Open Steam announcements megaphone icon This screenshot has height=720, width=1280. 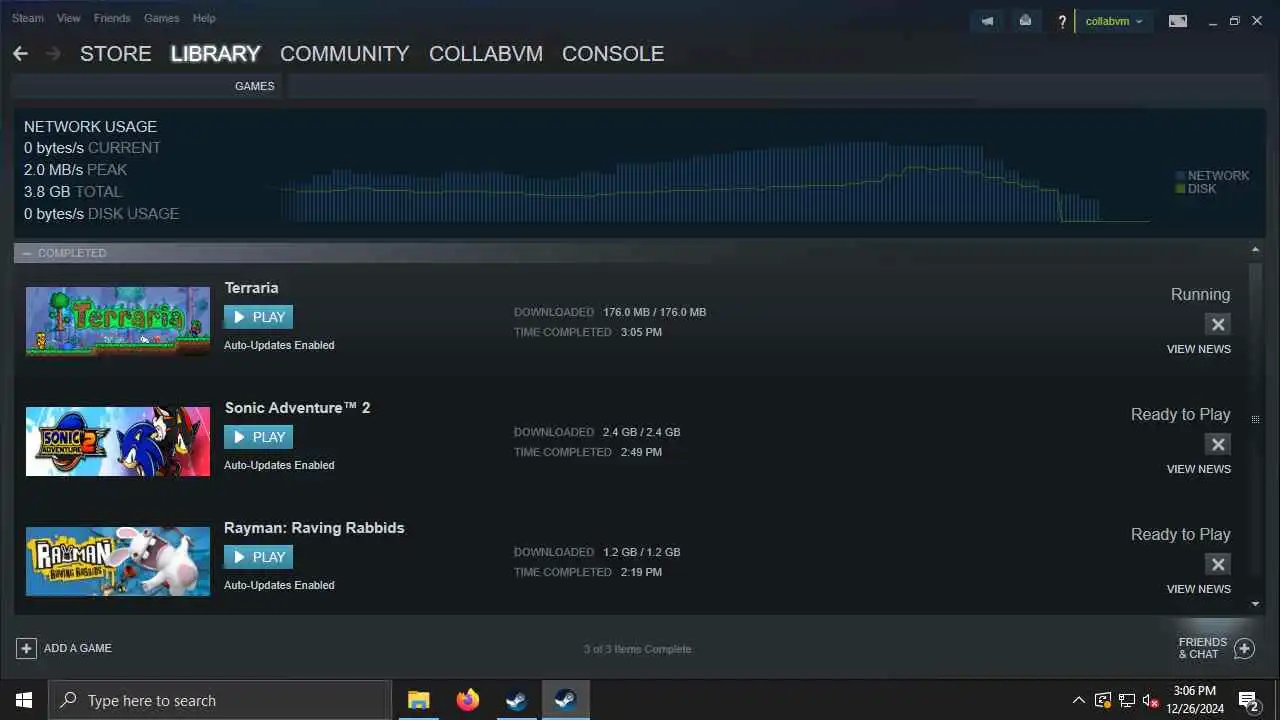point(987,21)
